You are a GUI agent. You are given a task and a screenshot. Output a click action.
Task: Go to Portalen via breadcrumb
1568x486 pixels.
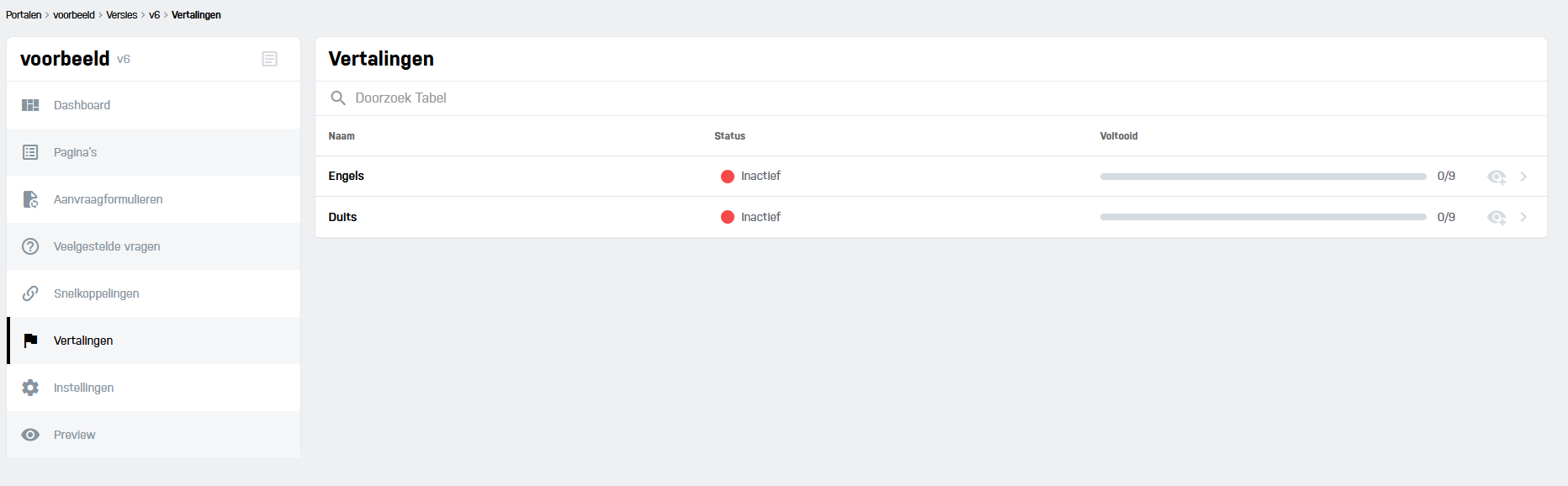point(24,15)
